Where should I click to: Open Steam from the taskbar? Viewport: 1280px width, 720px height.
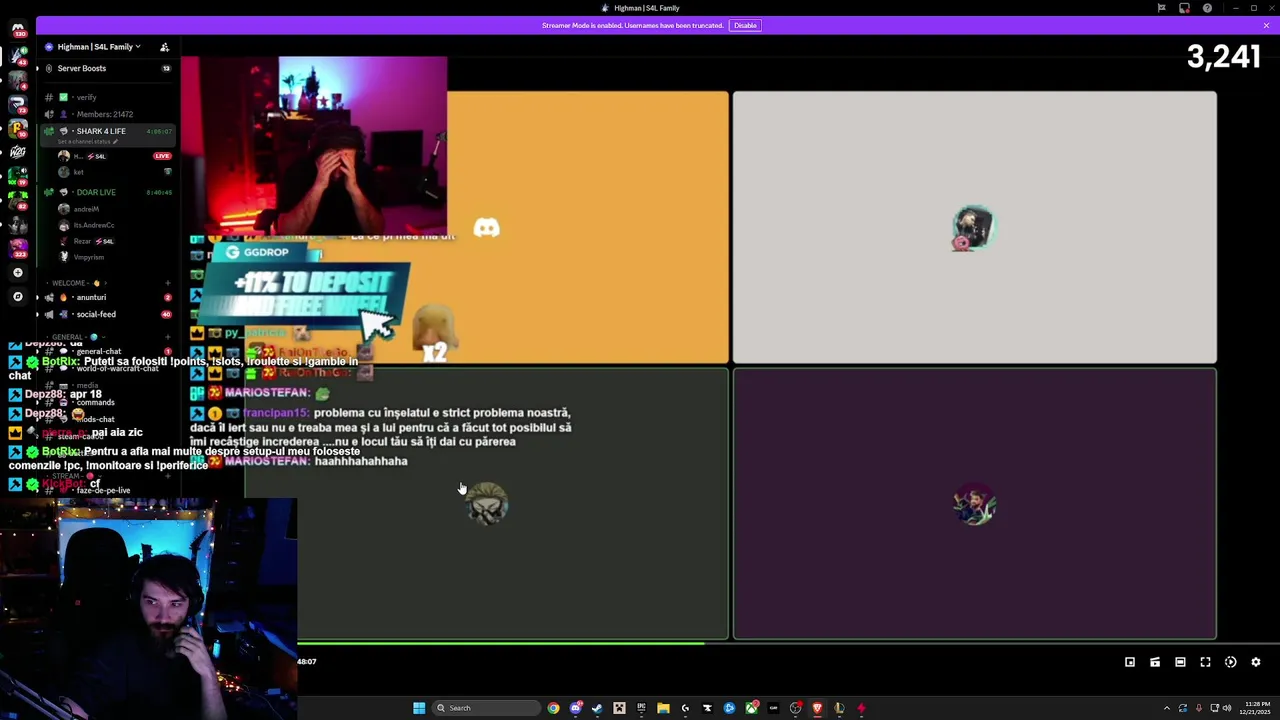[597, 708]
